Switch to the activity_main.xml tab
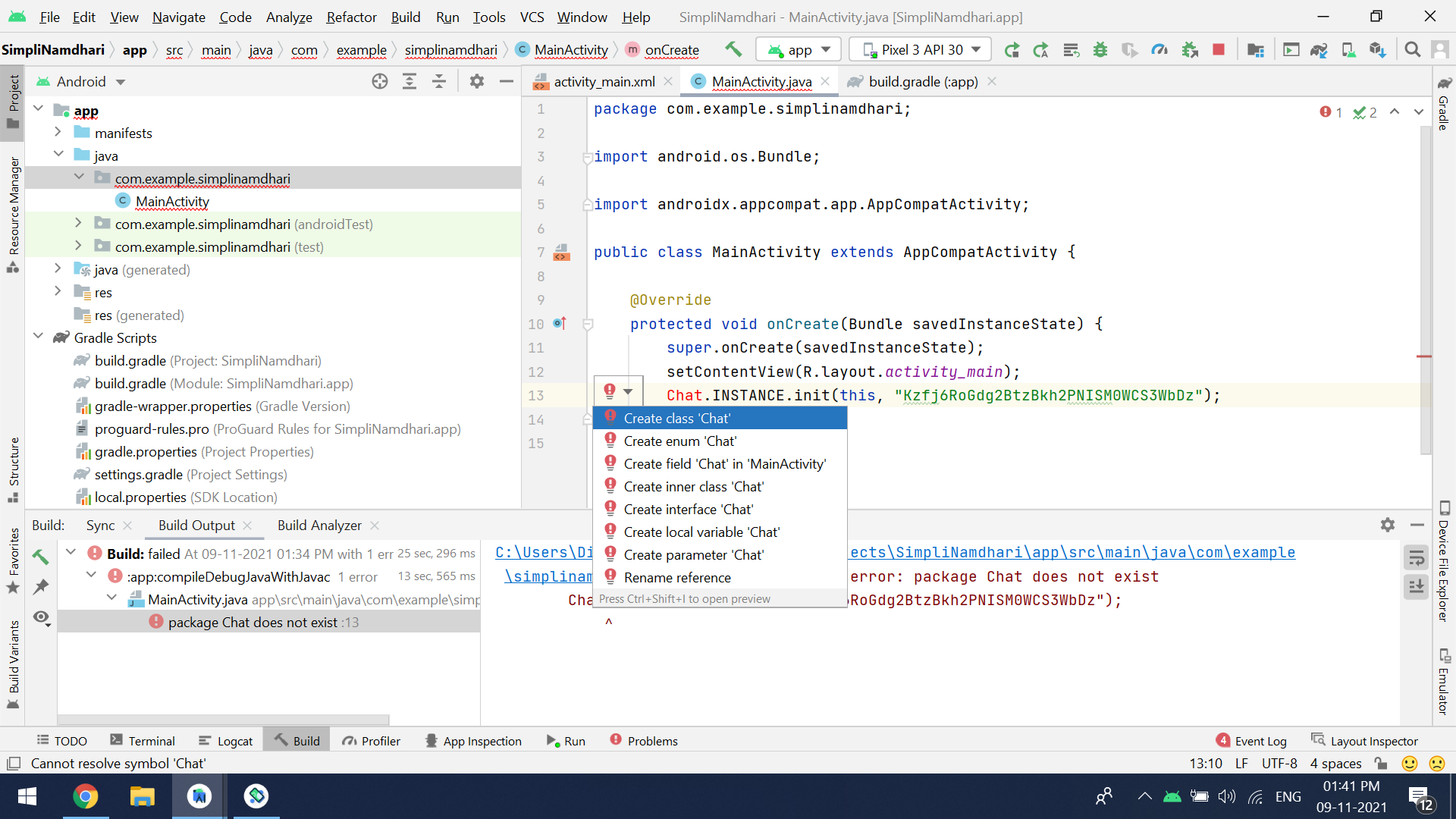The width and height of the screenshot is (1456, 819). point(604,82)
